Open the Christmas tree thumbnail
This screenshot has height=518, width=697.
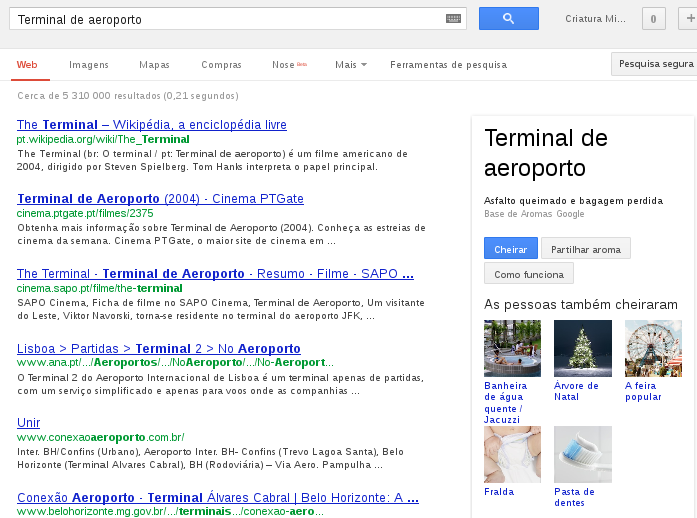coord(583,348)
